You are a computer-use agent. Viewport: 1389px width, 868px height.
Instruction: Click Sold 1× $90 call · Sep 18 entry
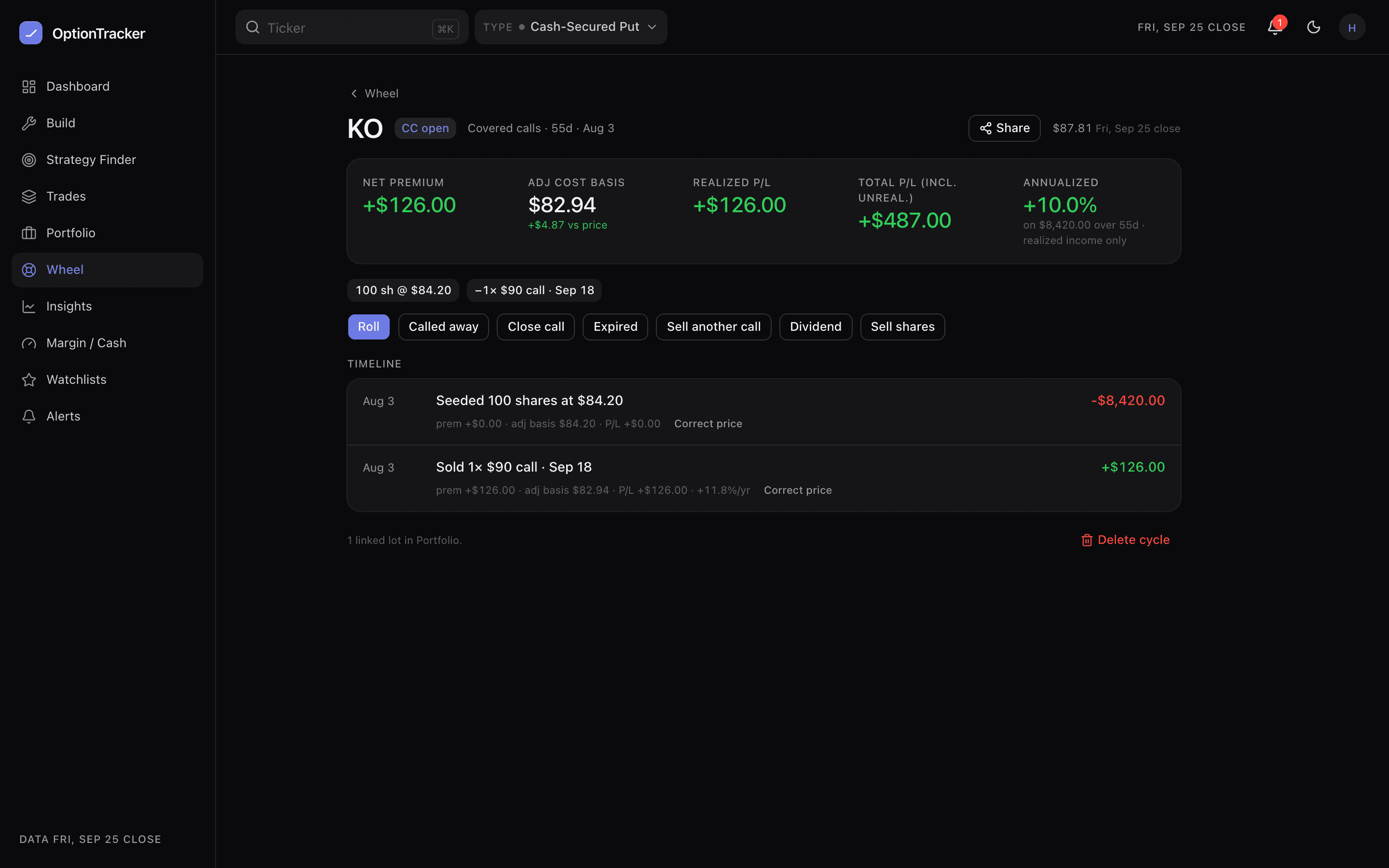514,467
